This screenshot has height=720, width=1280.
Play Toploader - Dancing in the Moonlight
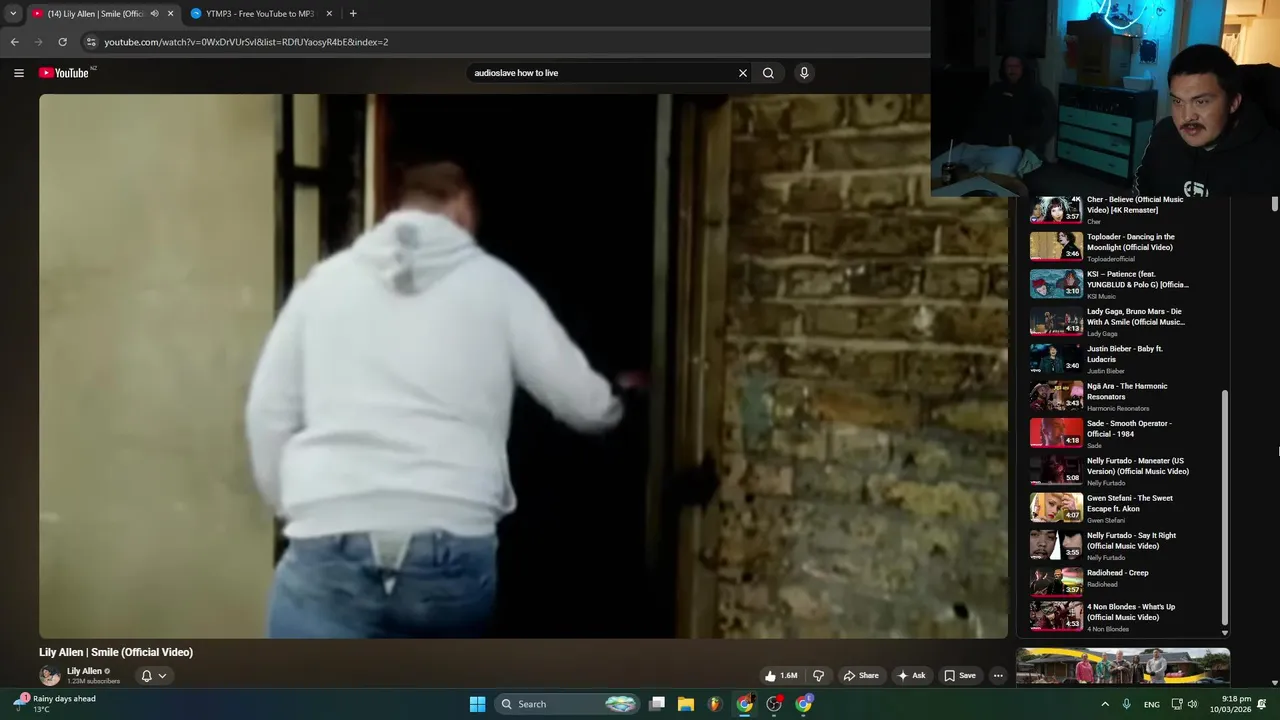[1111, 246]
